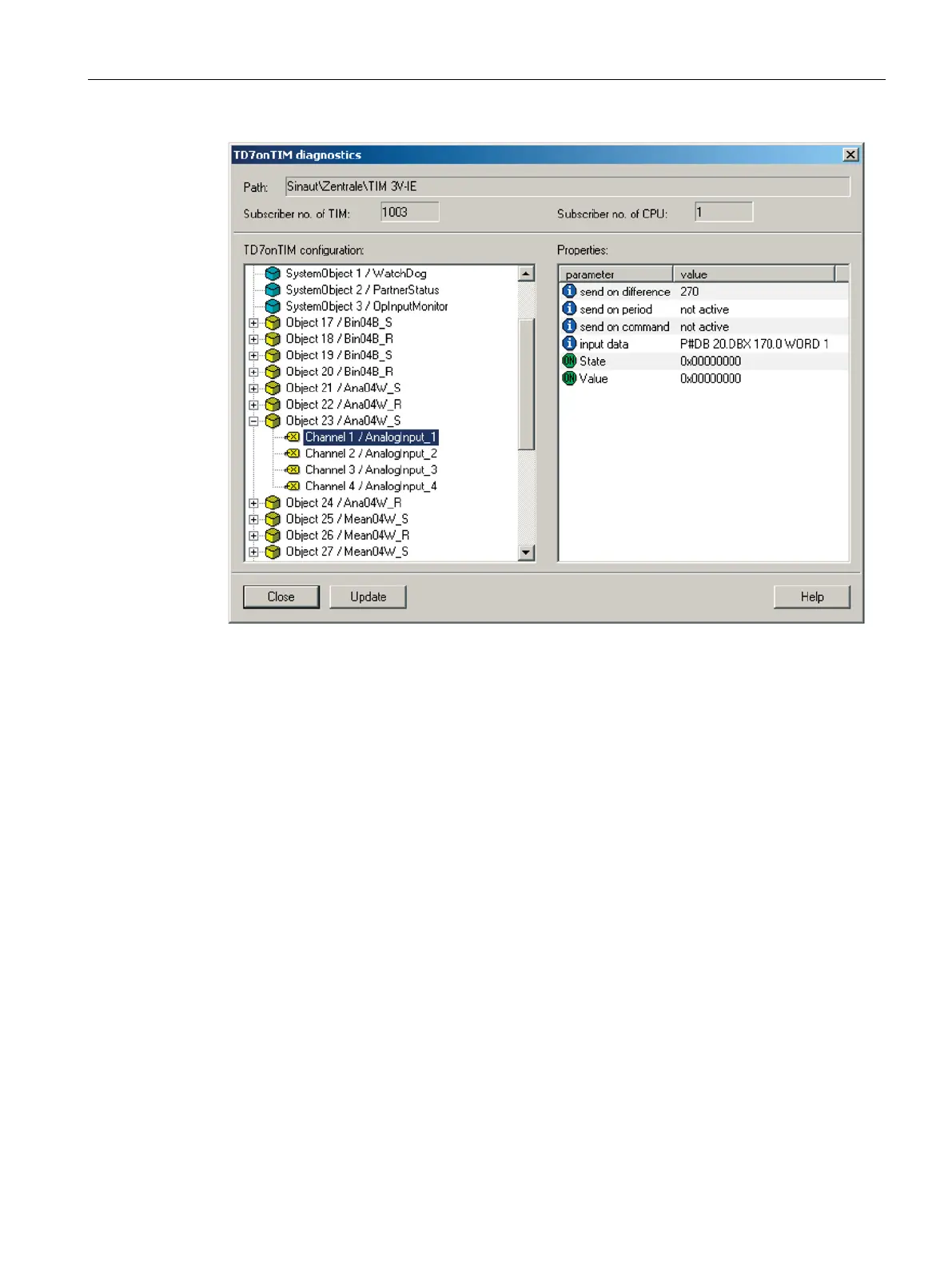Expand Object 25 / Mean04W_S node
Viewport: 952px width, 1269px height.
(253, 520)
